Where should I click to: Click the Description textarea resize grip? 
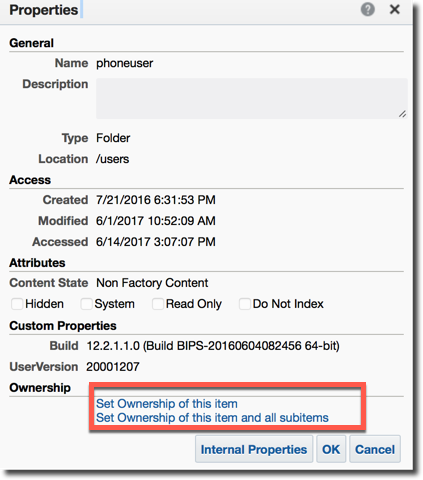point(402,114)
